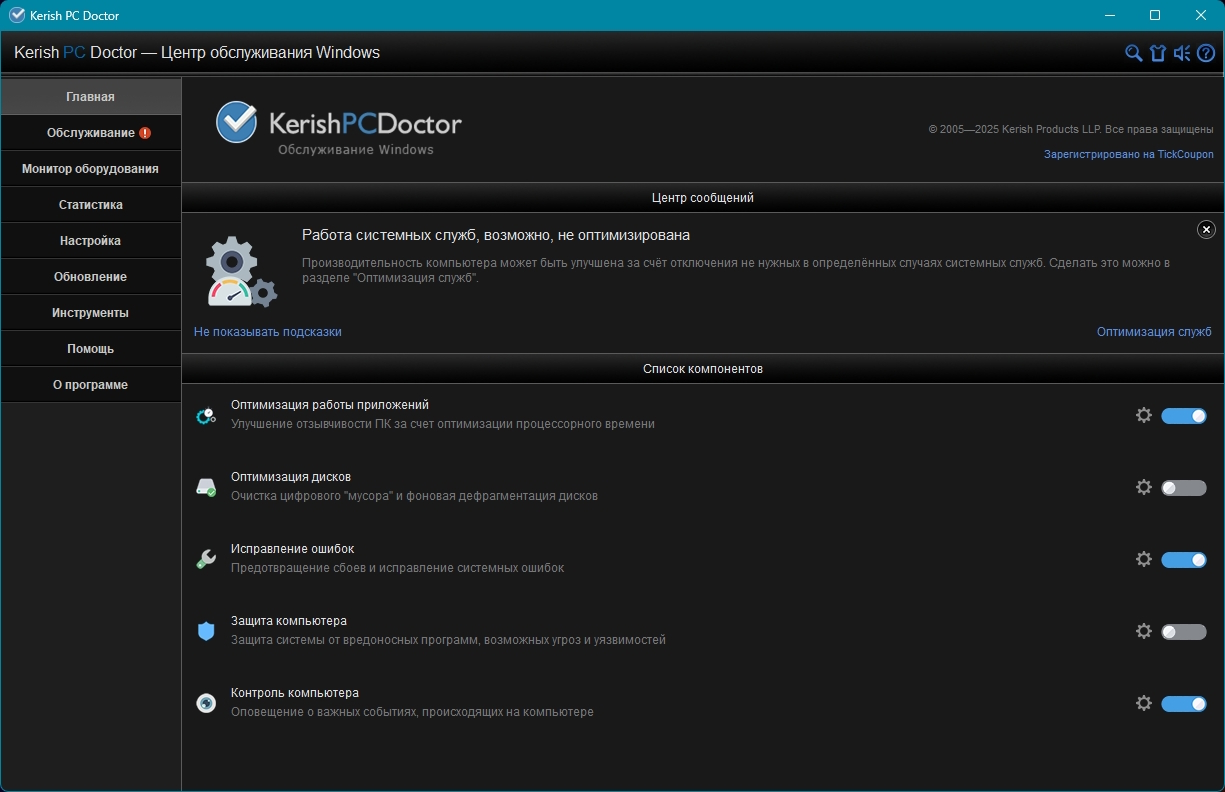The width and height of the screenshot is (1225, 792).
Task: Enable the Оптимизация дисков toggle
Action: pos(1184,488)
